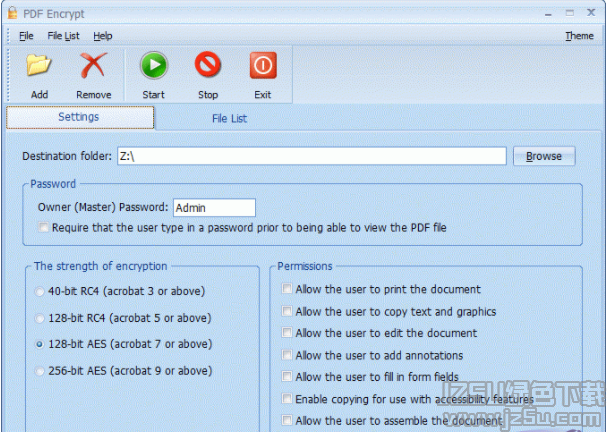Open the Help menu
The height and width of the screenshot is (432, 607).
coord(103,36)
